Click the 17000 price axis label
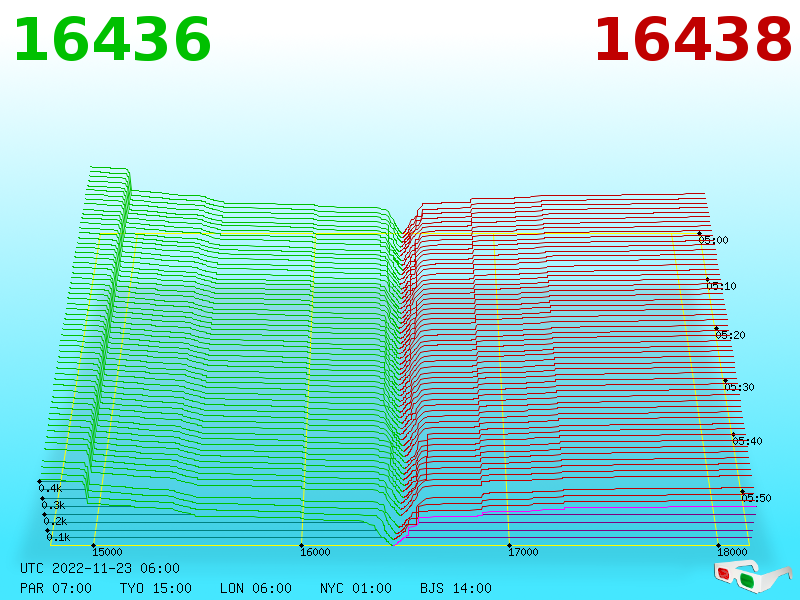The height and width of the screenshot is (600, 800). click(523, 552)
